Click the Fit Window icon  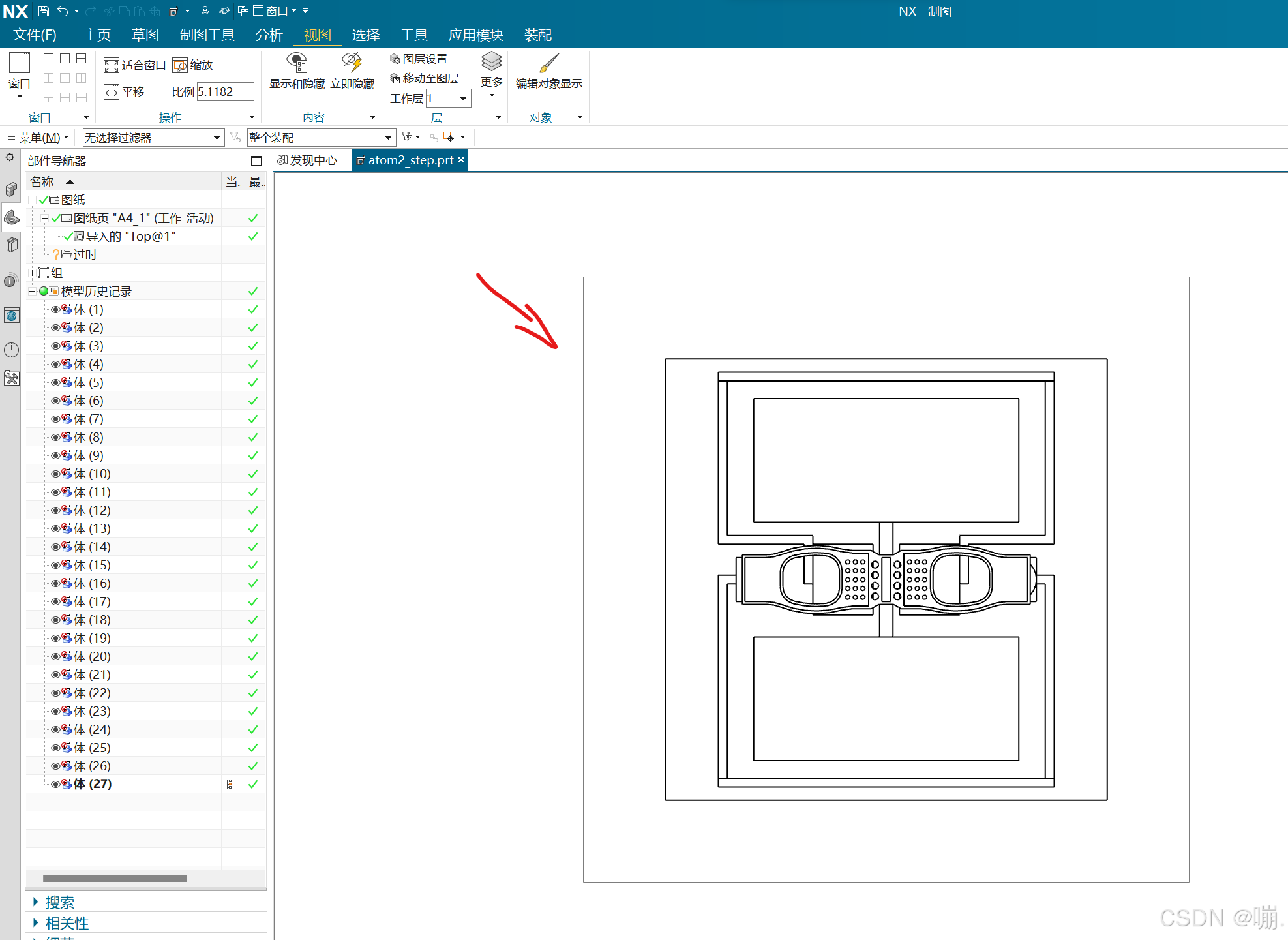(x=112, y=65)
